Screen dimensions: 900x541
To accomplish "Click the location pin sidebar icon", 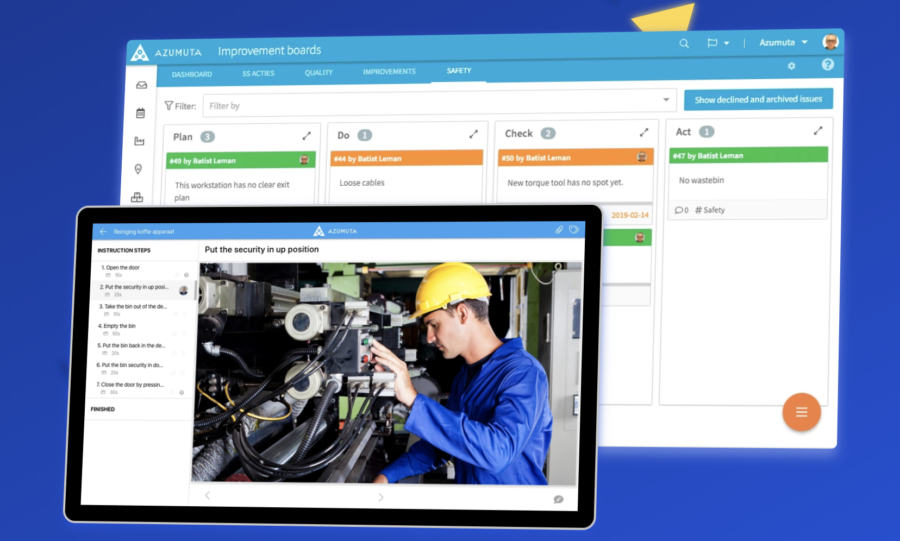I will pyautogui.click(x=138, y=169).
